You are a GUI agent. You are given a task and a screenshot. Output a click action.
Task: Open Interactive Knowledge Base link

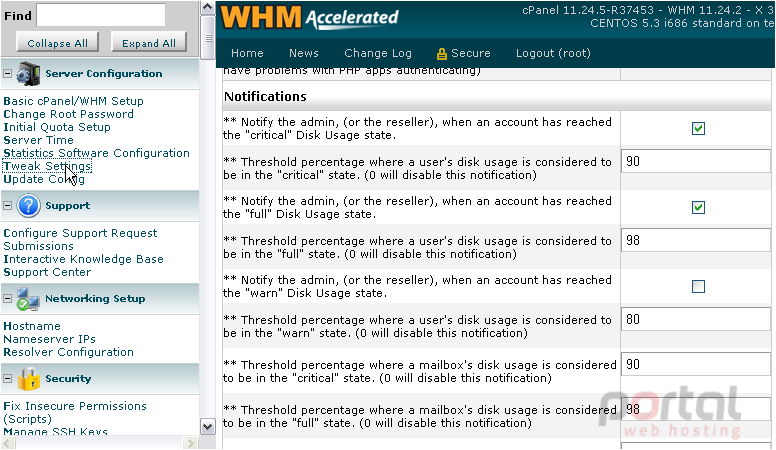point(83,259)
